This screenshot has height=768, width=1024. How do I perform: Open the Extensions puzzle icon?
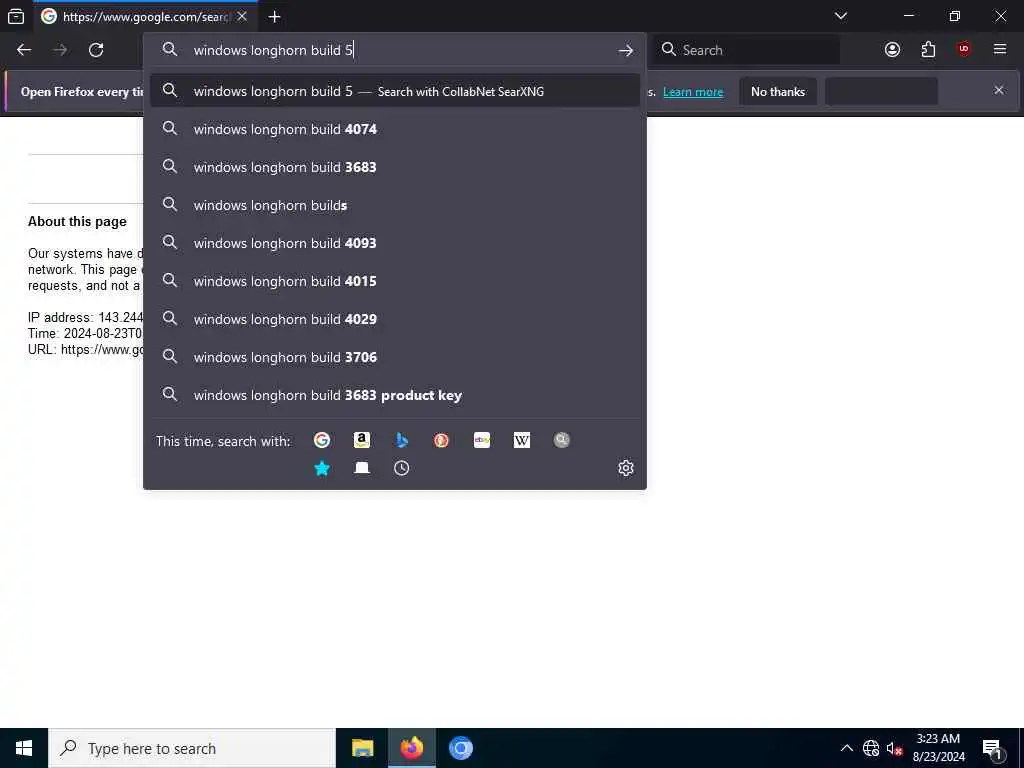tap(928, 50)
